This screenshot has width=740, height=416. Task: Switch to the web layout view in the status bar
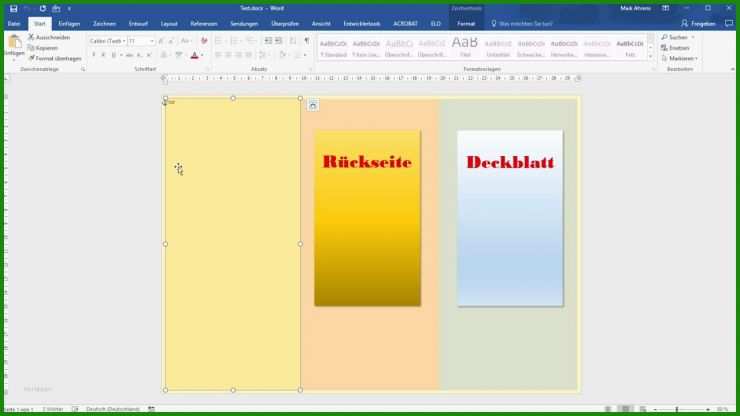[x=643, y=409]
